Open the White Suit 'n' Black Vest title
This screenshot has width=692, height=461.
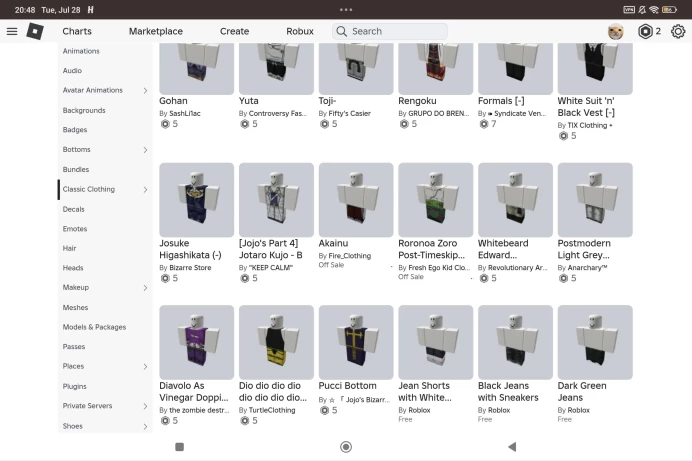tap(586, 107)
